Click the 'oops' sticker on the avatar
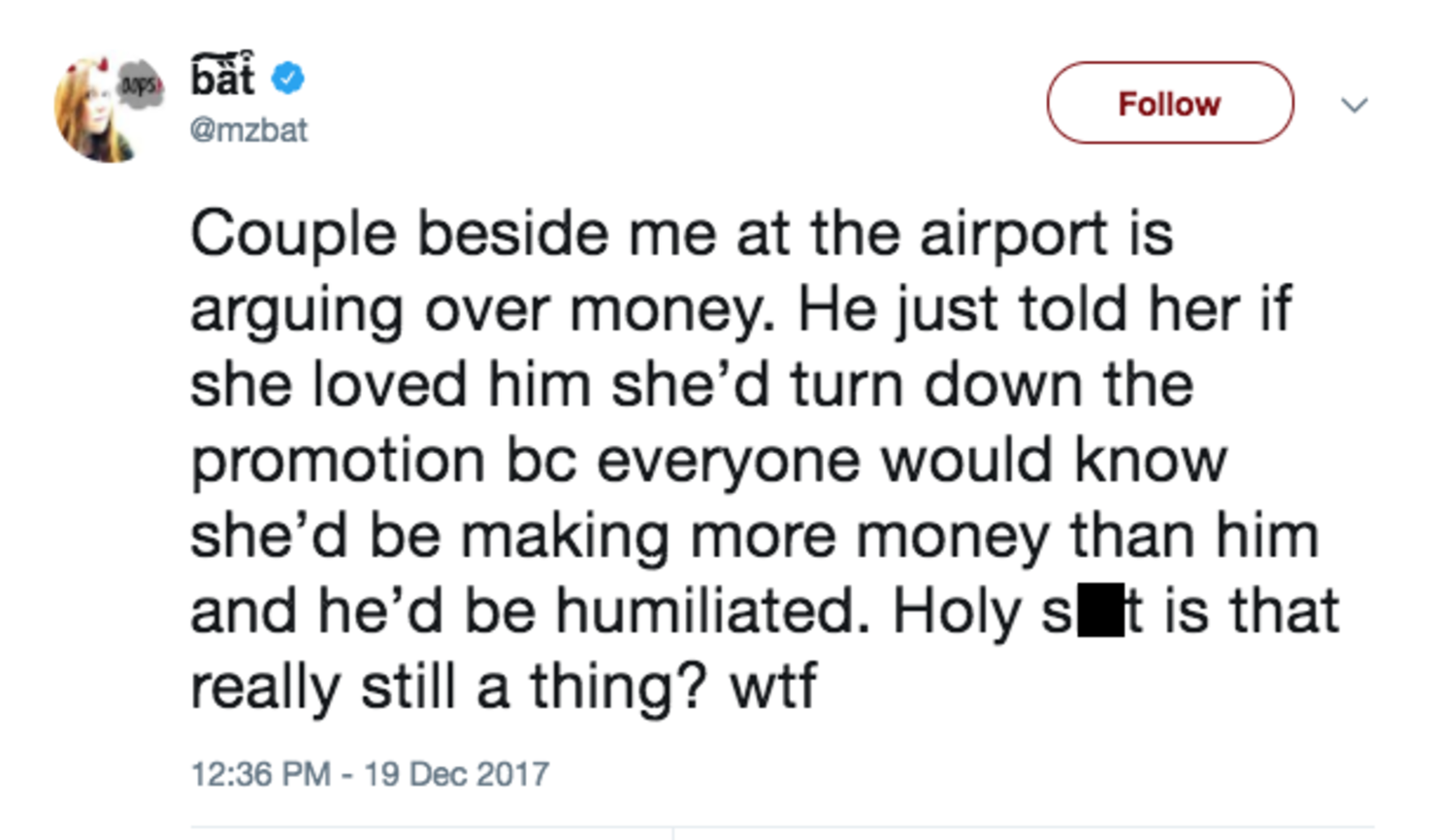This screenshot has height=840, width=1436. coord(140,85)
